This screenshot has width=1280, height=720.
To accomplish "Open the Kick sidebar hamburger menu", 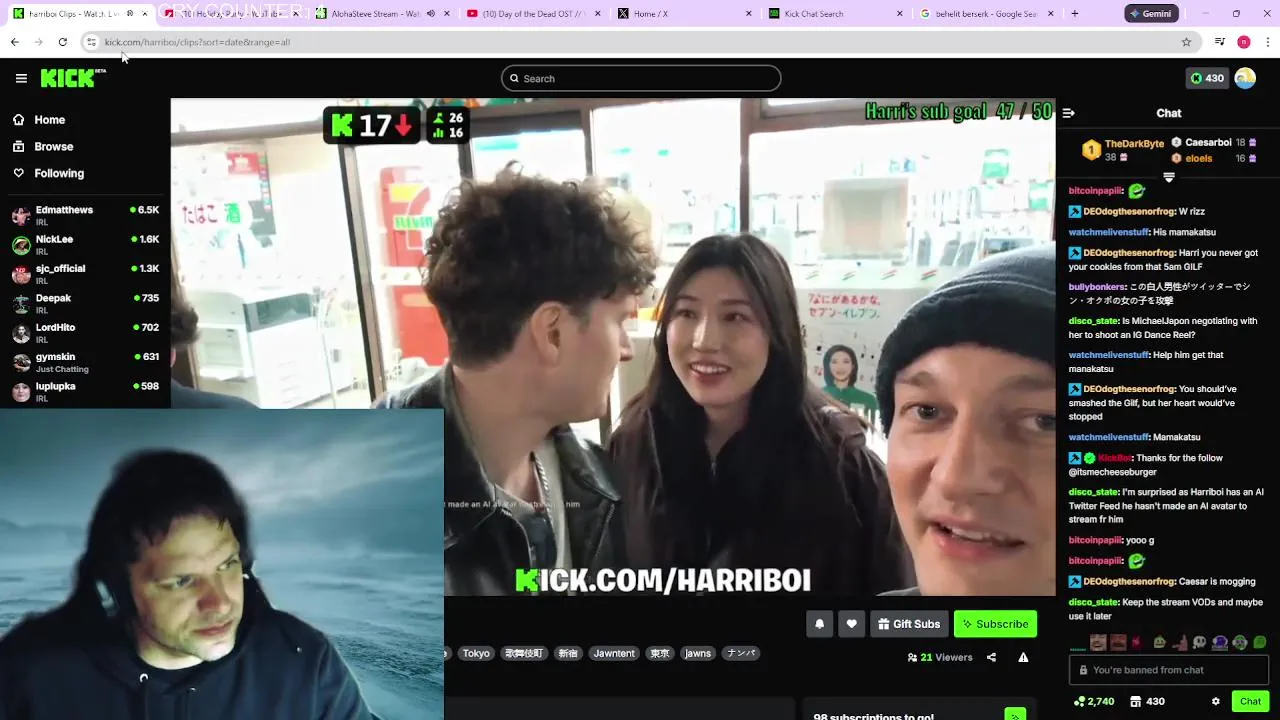I will pyautogui.click(x=21, y=78).
